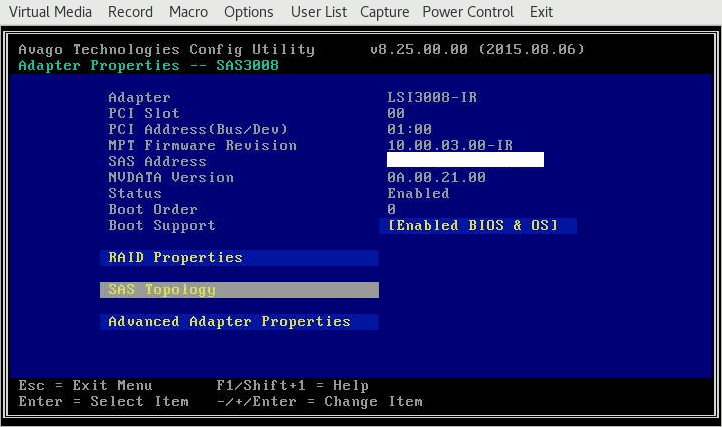The height and width of the screenshot is (427, 722).
Task: Click the Adapter value LSI3008-IR
Action: pos(432,98)
